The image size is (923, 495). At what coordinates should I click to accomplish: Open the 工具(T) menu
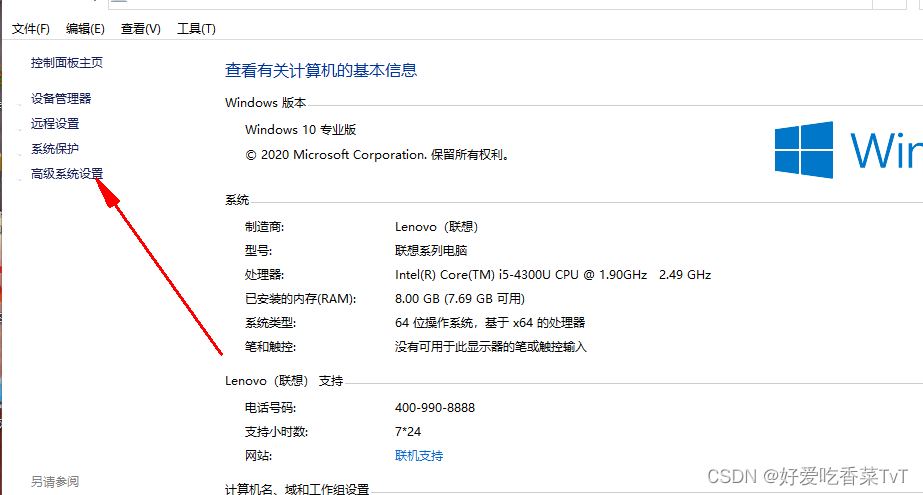click(197, 29)
